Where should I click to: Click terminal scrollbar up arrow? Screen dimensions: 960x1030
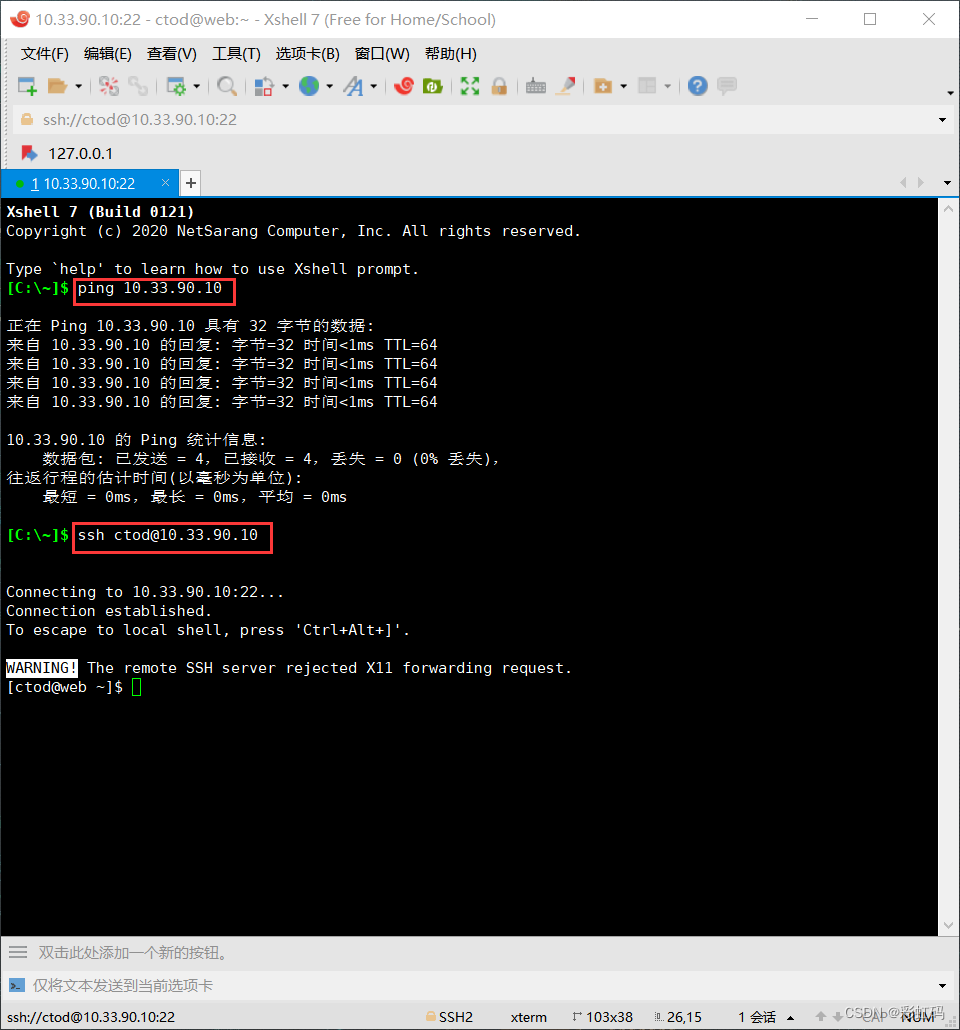coord(948,210)
